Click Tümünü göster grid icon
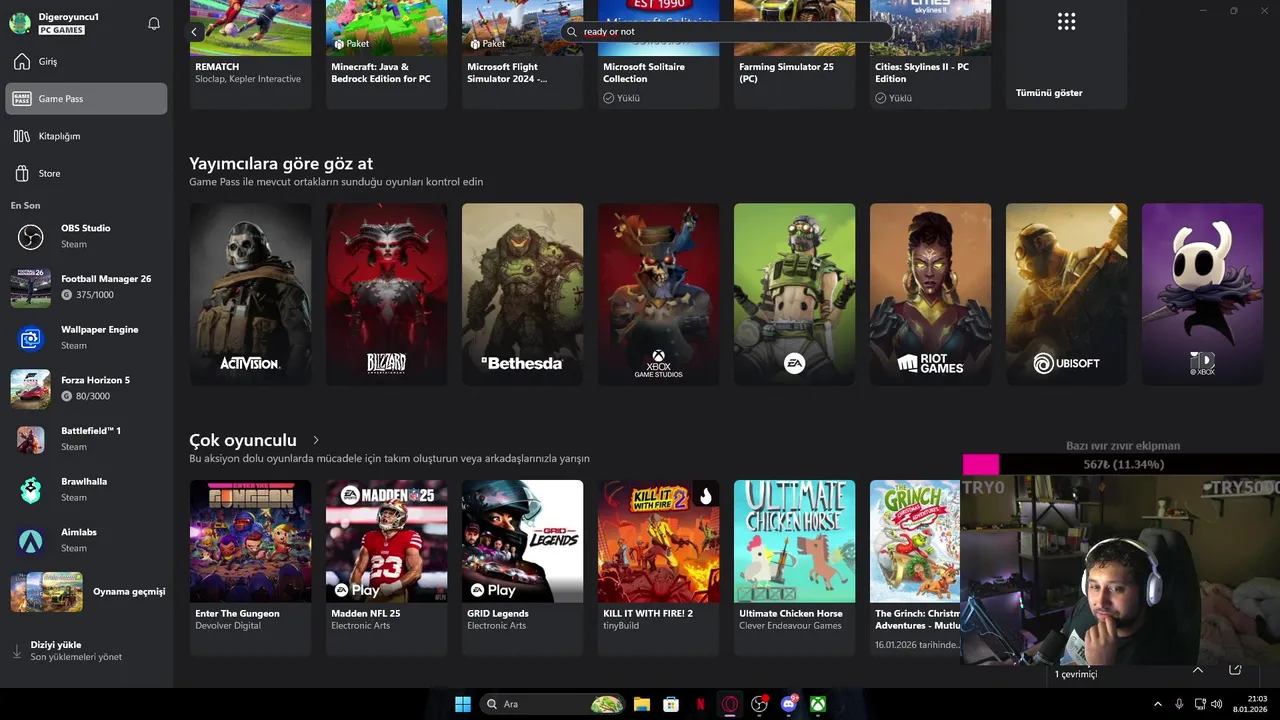 click(1066, 21)
